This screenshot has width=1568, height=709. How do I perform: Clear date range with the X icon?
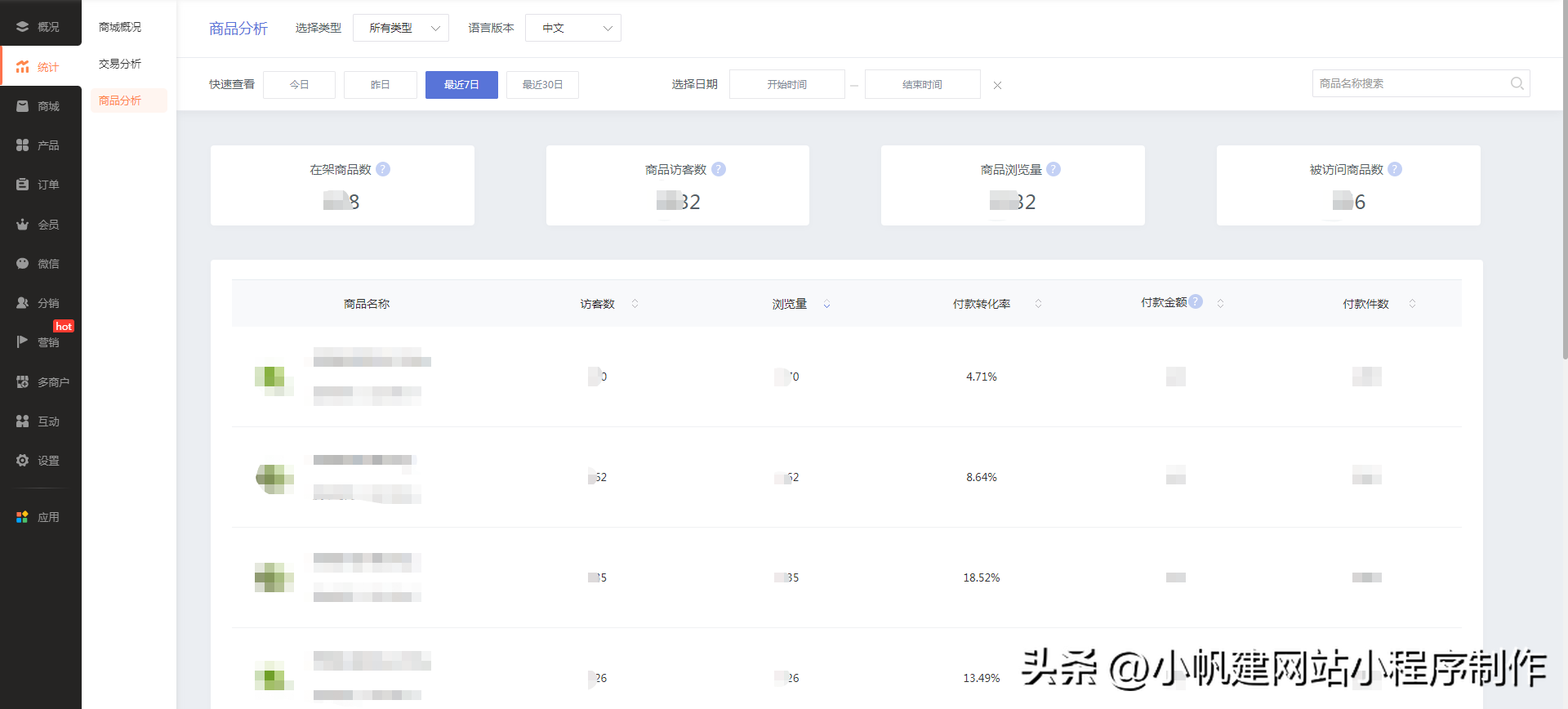click(x=997, y=85)
